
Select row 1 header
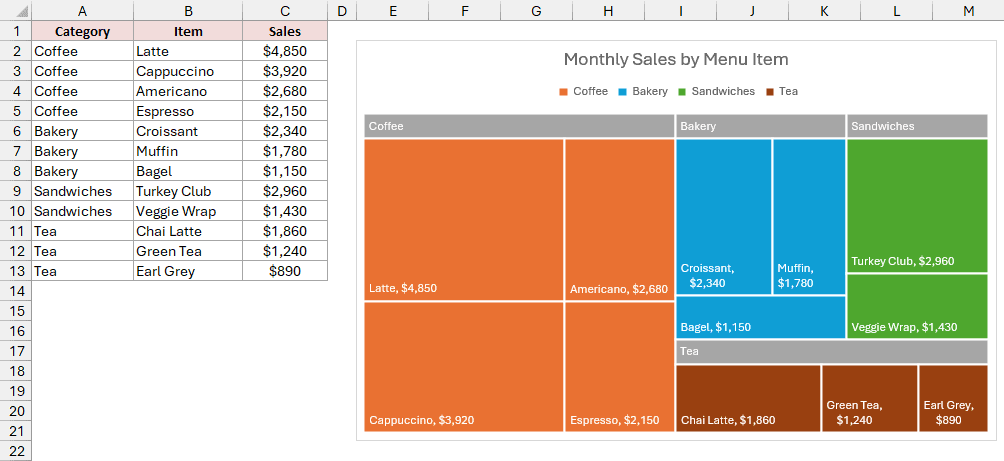15,31
